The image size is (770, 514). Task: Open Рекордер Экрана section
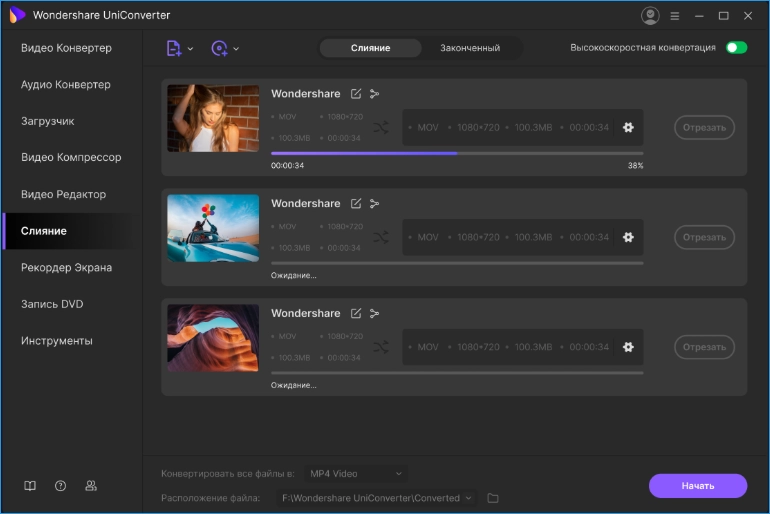pyautogui.click(x=66, y=268)
